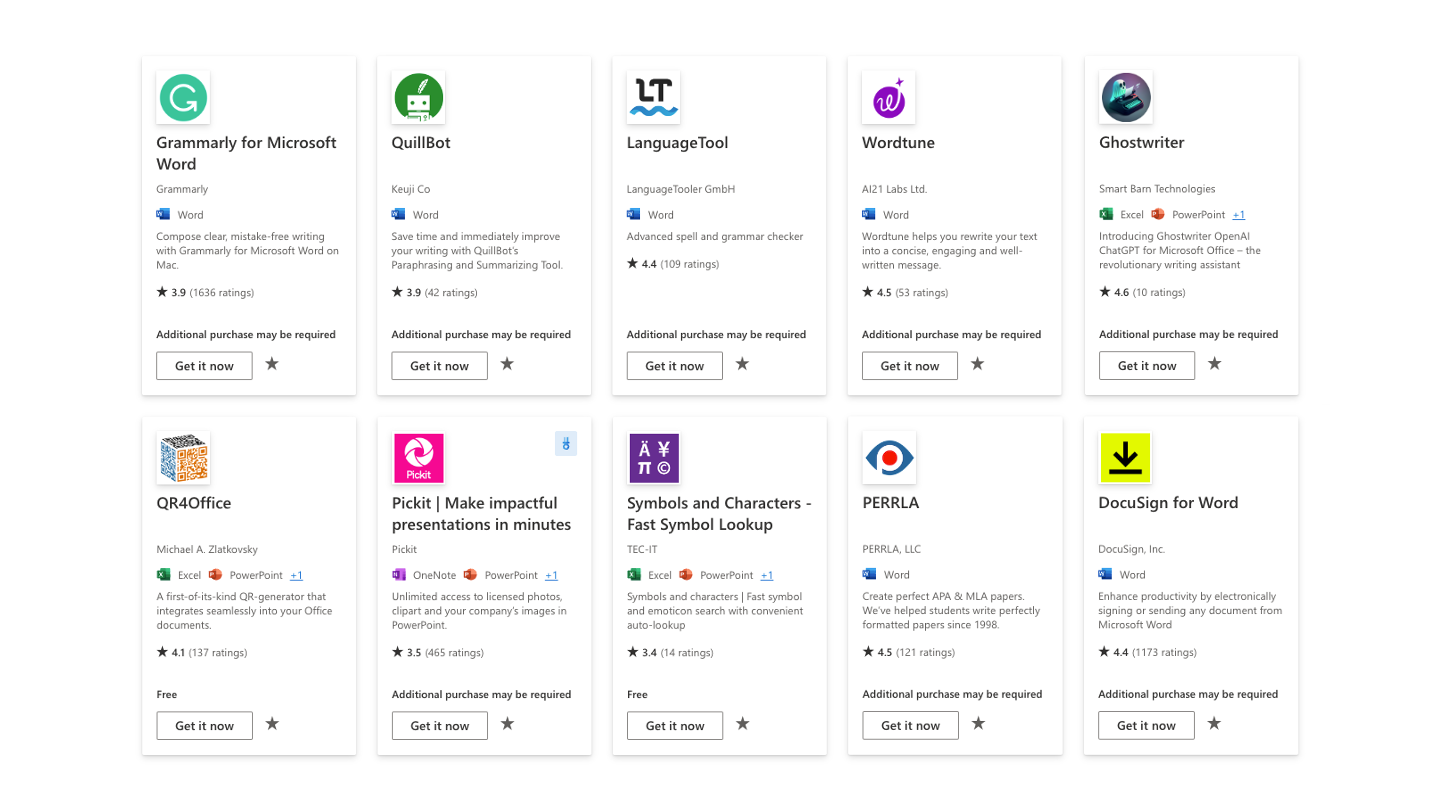
Task: Star the DocuSign for Word add-in
Action: 1213,724
